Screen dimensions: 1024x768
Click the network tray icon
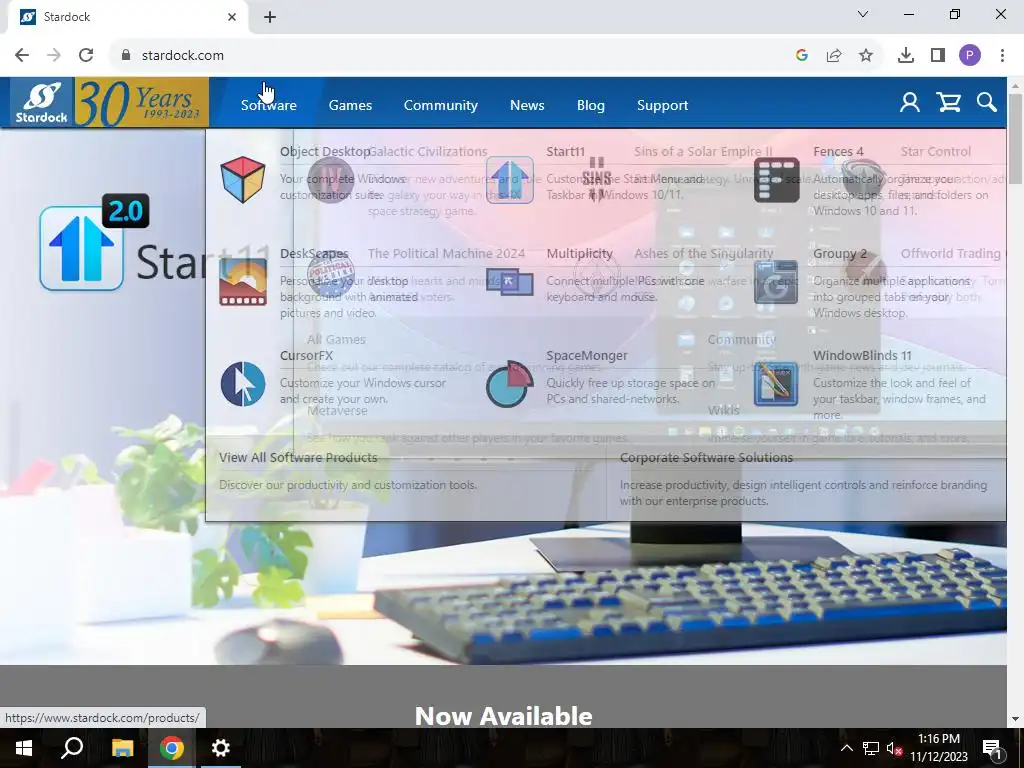click(871, 748)
